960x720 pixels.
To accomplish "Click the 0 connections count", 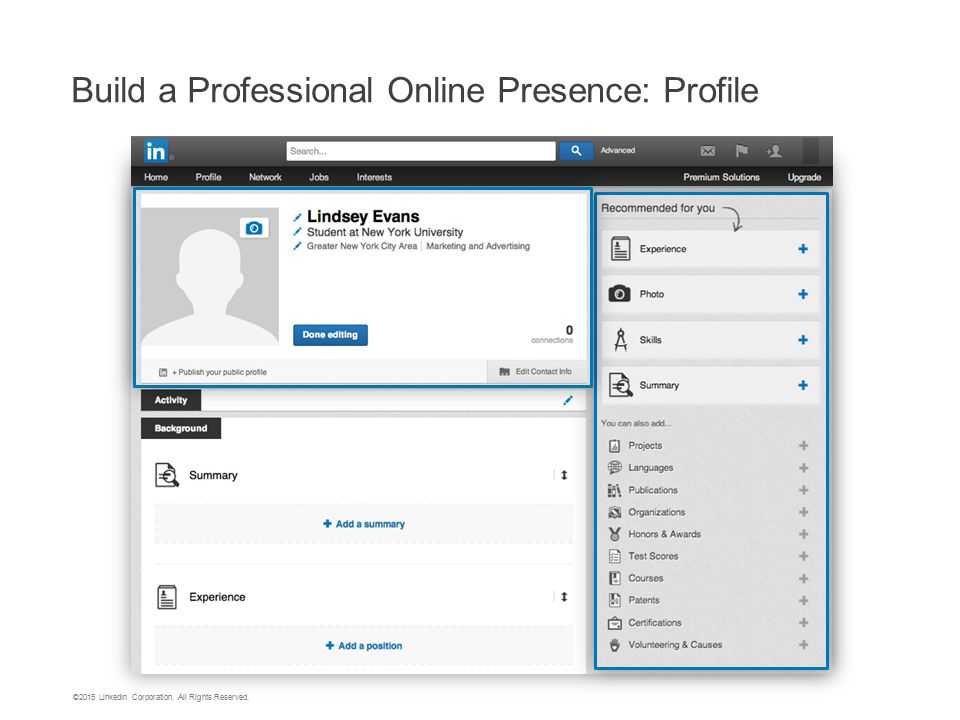I will tap(553, 334).
